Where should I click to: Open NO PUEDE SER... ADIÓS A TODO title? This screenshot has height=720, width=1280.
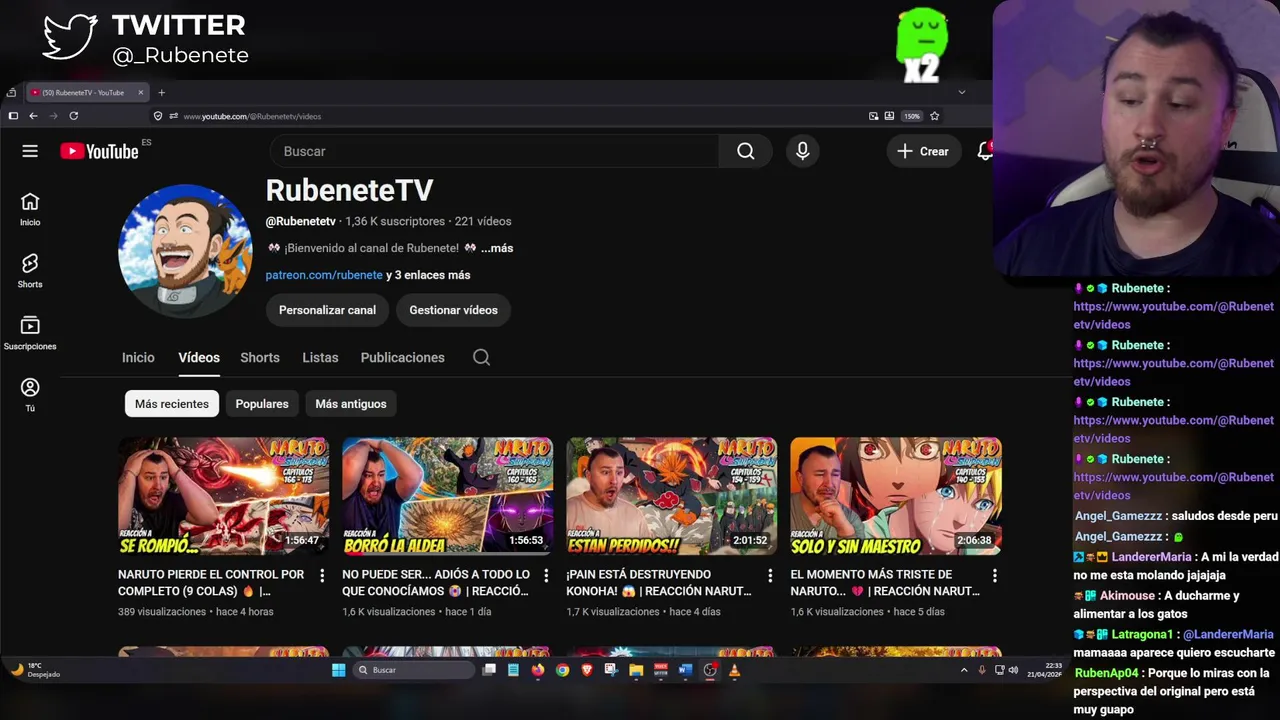[x=436, y=583]
